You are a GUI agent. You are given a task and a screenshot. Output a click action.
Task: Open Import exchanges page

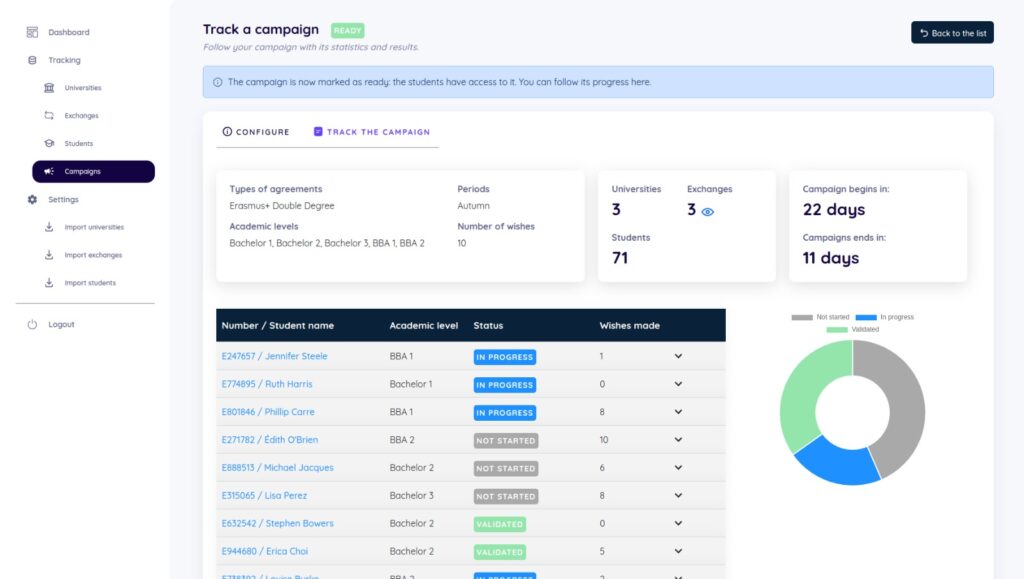click(93, 255)
